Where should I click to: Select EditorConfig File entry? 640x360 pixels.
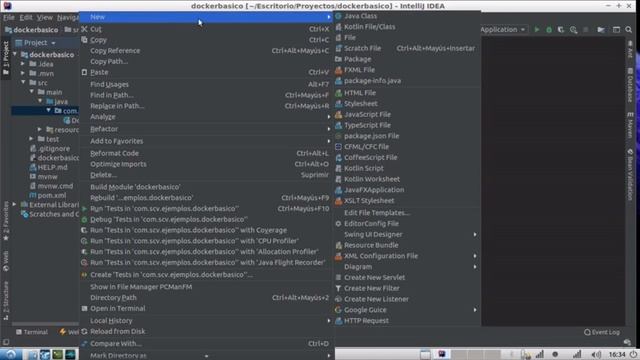coord(407,223)
